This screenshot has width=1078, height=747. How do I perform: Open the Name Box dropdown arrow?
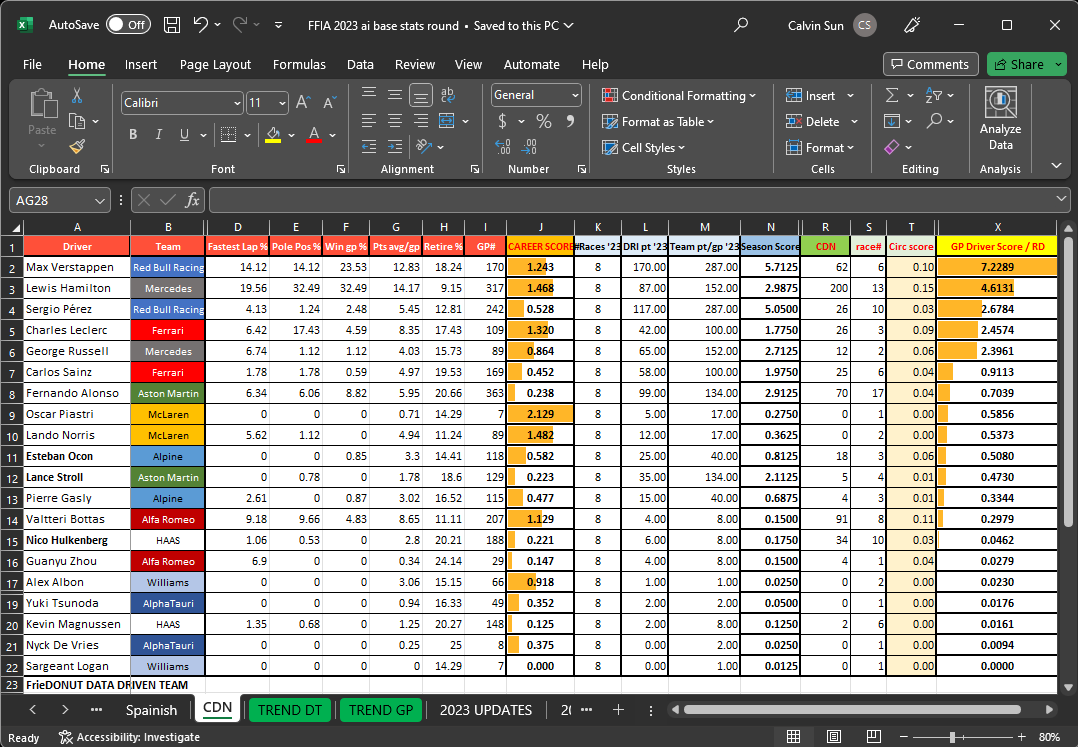point(100,201)
